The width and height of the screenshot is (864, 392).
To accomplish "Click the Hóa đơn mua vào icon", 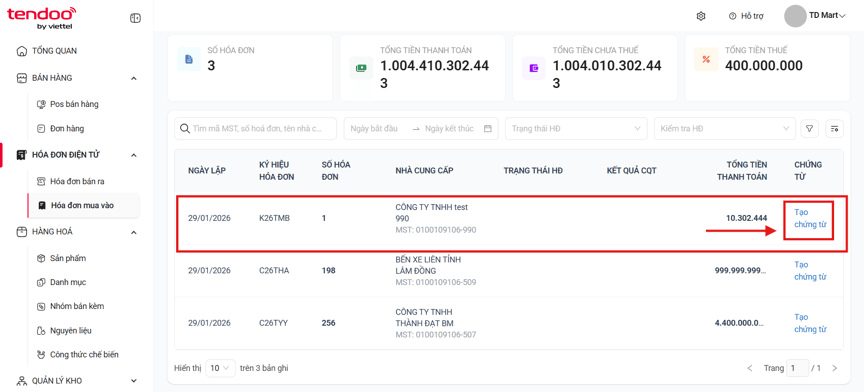I will point(42,205).
